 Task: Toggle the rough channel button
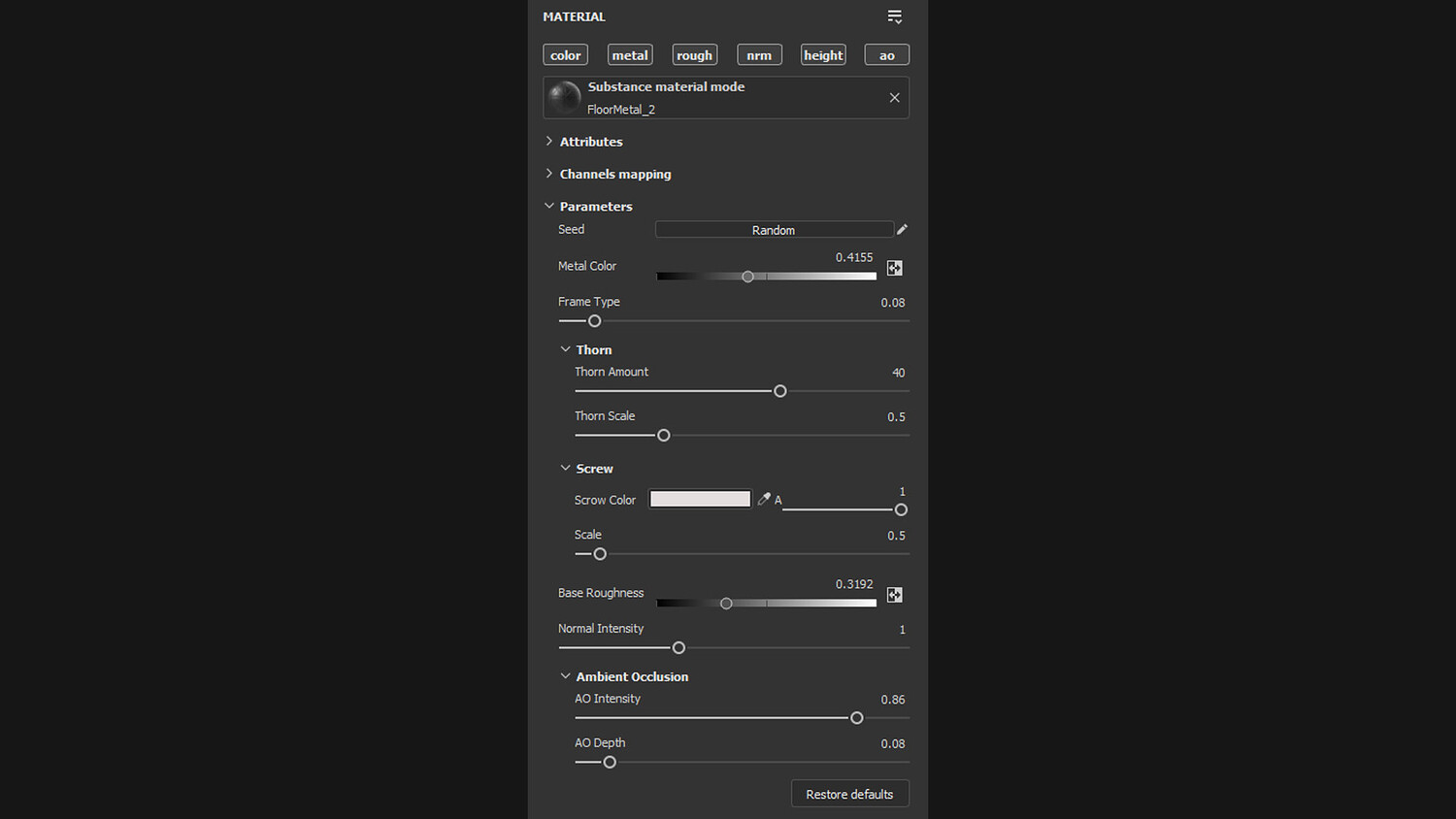694,55
